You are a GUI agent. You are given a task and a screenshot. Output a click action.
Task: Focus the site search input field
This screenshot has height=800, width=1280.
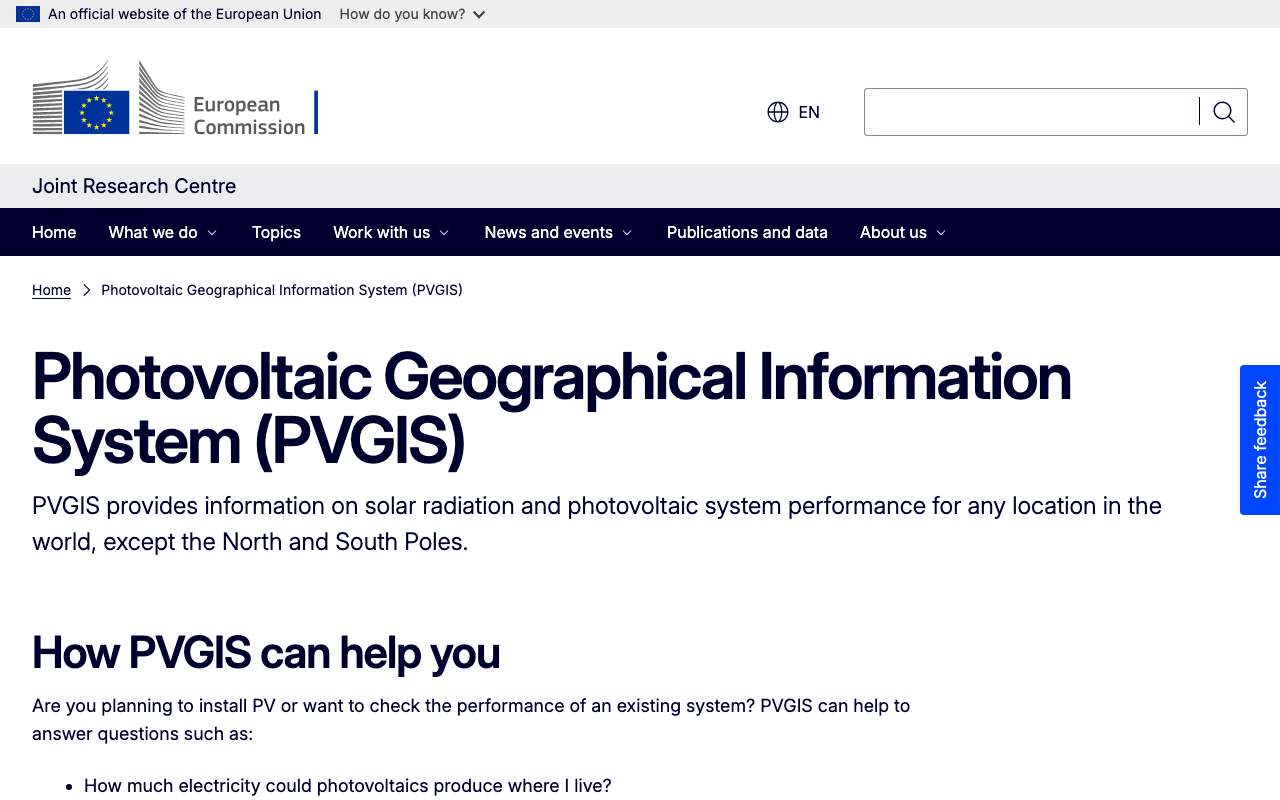[1032, 112]
